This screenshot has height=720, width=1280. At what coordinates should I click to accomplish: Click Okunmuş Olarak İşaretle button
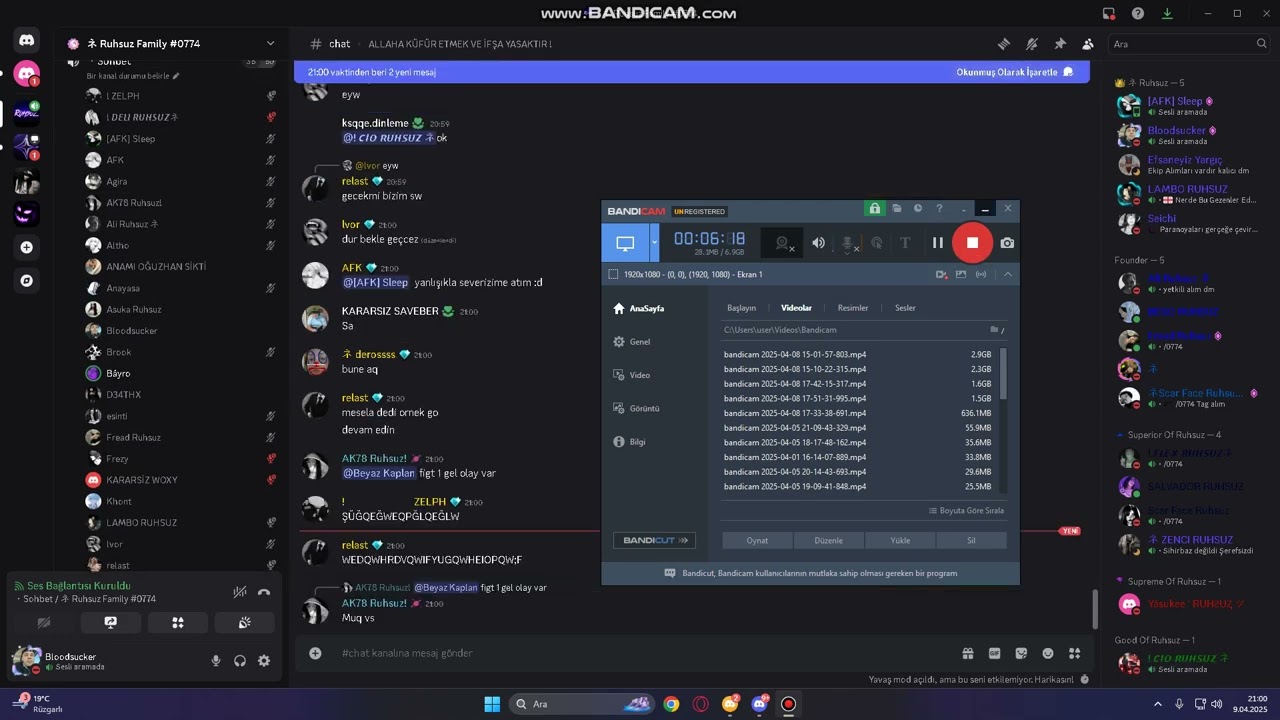(1015, 72)
